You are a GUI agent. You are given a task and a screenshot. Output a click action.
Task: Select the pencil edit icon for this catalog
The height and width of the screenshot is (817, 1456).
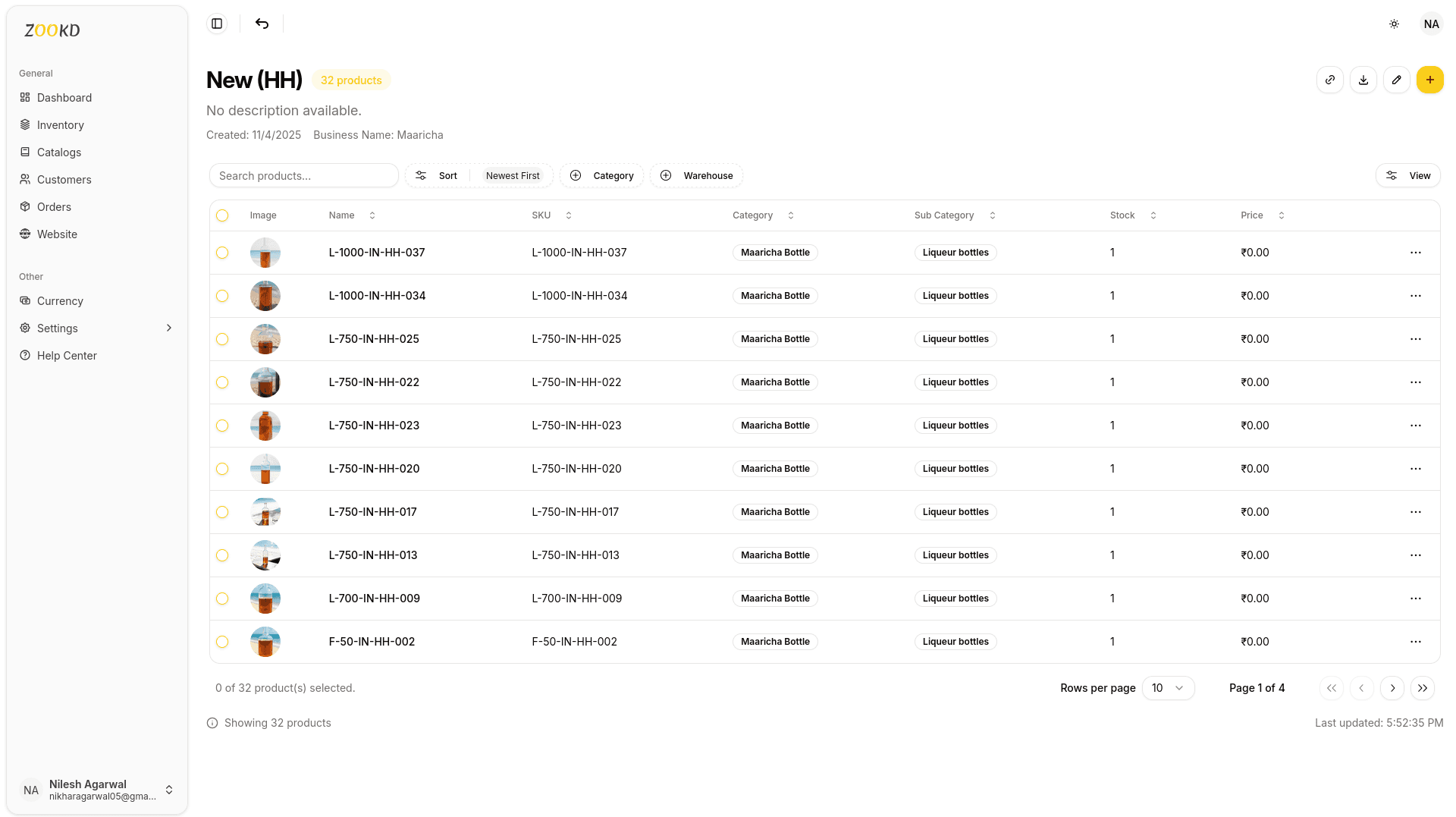1397,79
